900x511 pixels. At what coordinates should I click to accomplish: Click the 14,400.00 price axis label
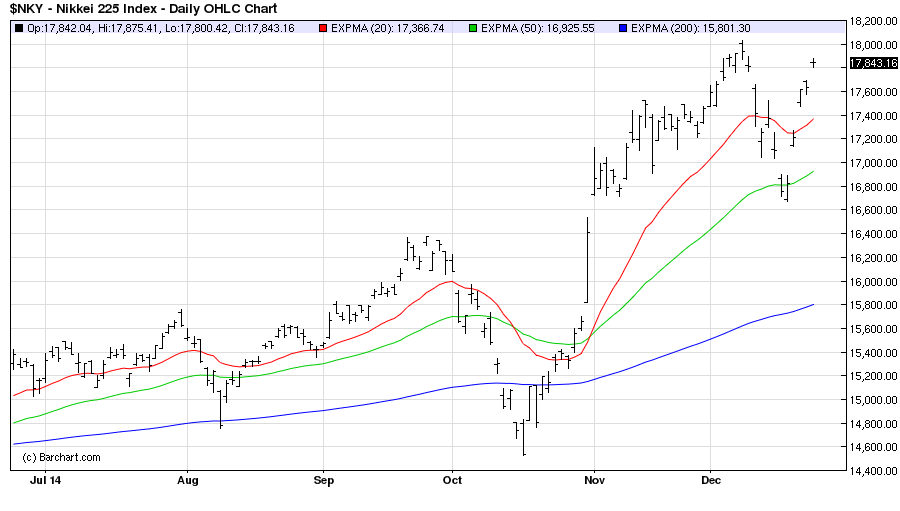click(873, 471)
